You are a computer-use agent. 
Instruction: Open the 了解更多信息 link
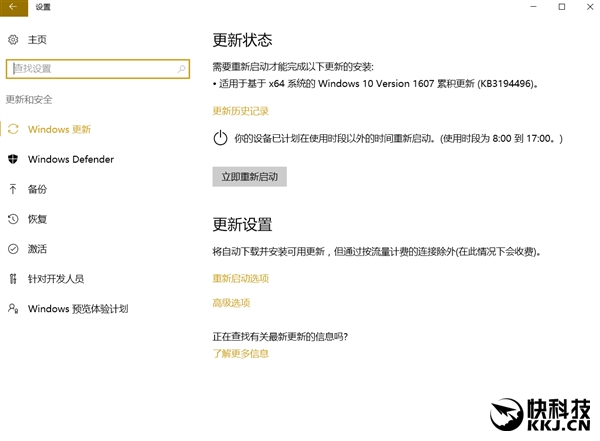(241, 353)
